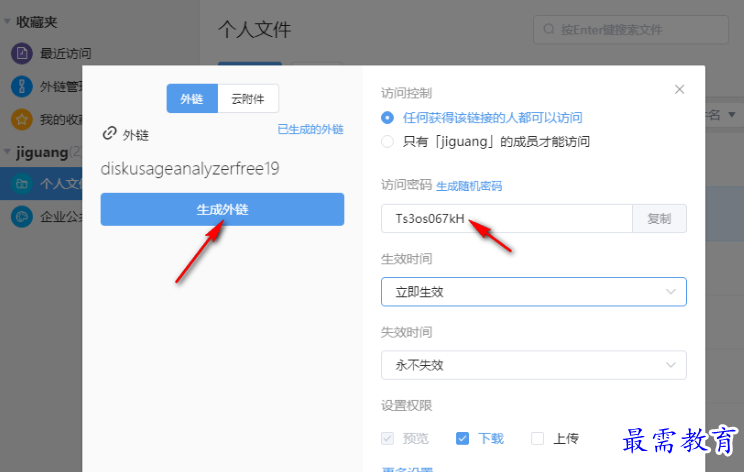Click the 个人文件 folder icon in sidebar
Screen dimensions: 744x472
click(x=22, y=184)
